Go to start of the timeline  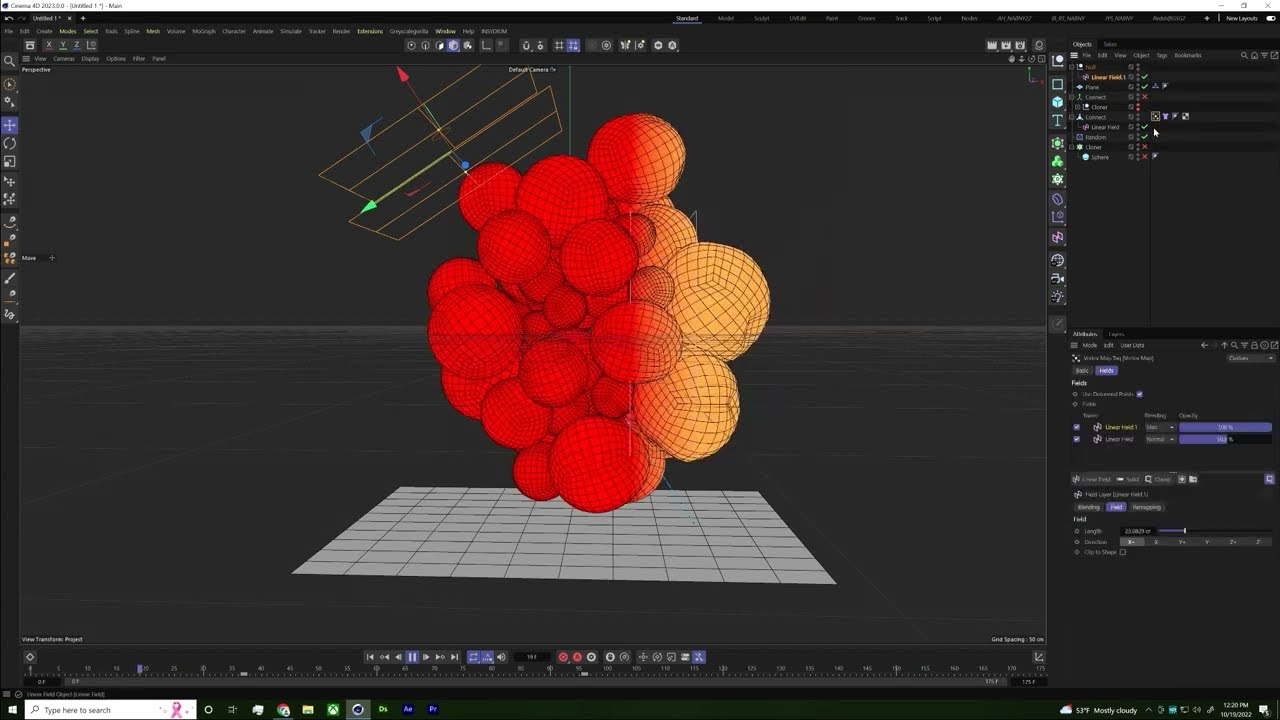[370, 657]
